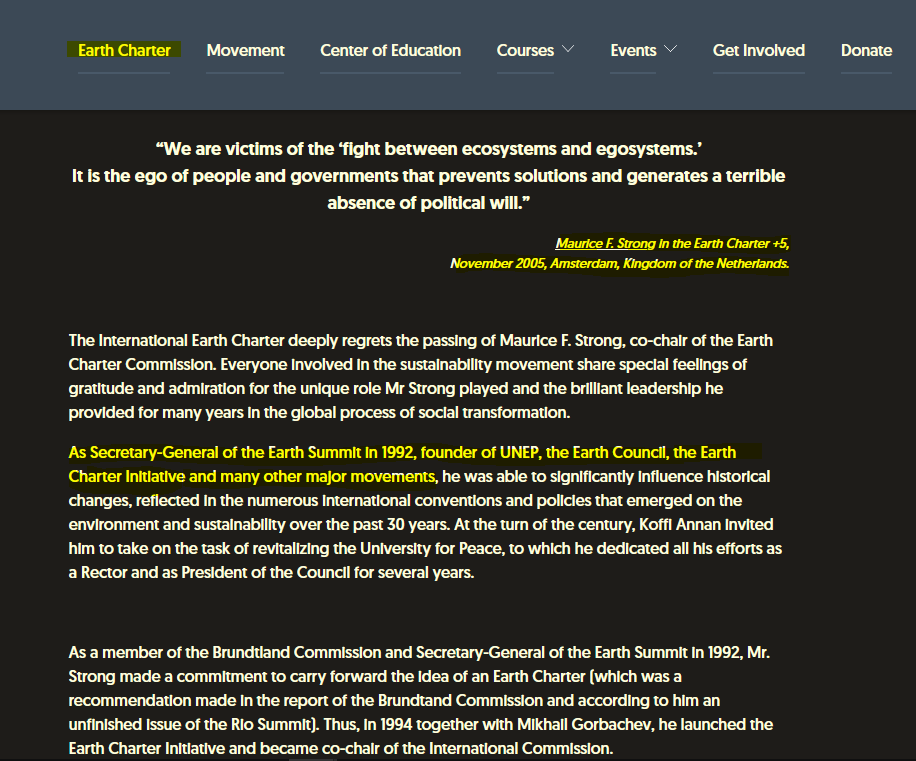This screenshot has height=761, width=916.
Task: Click the text "November 2005, Amsterdam, Kingdom of the Netherlands."
Action: click(x=619, y=263)
